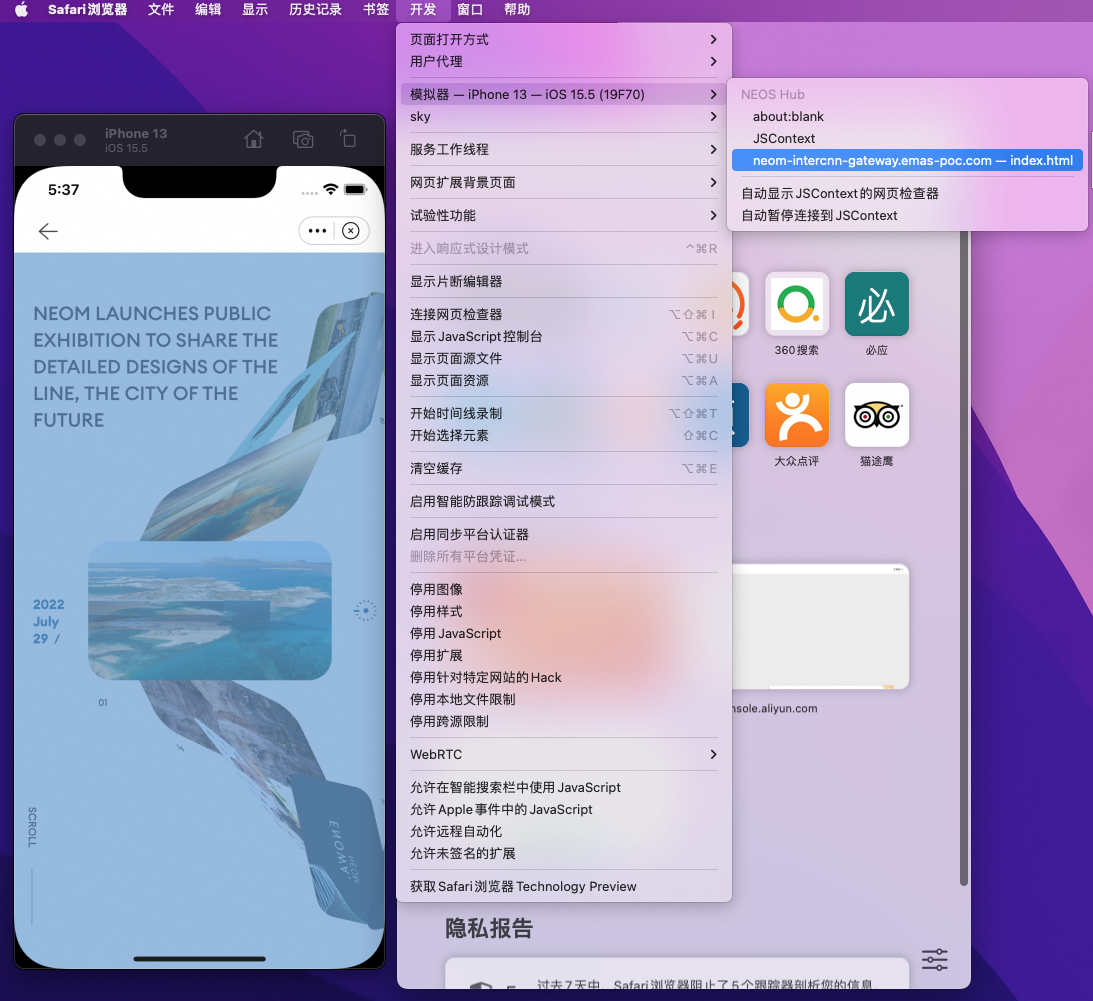This screenshot has height=1001, width=1093.
Task: Select JSContext in the submenu
Action: [907, 138]
